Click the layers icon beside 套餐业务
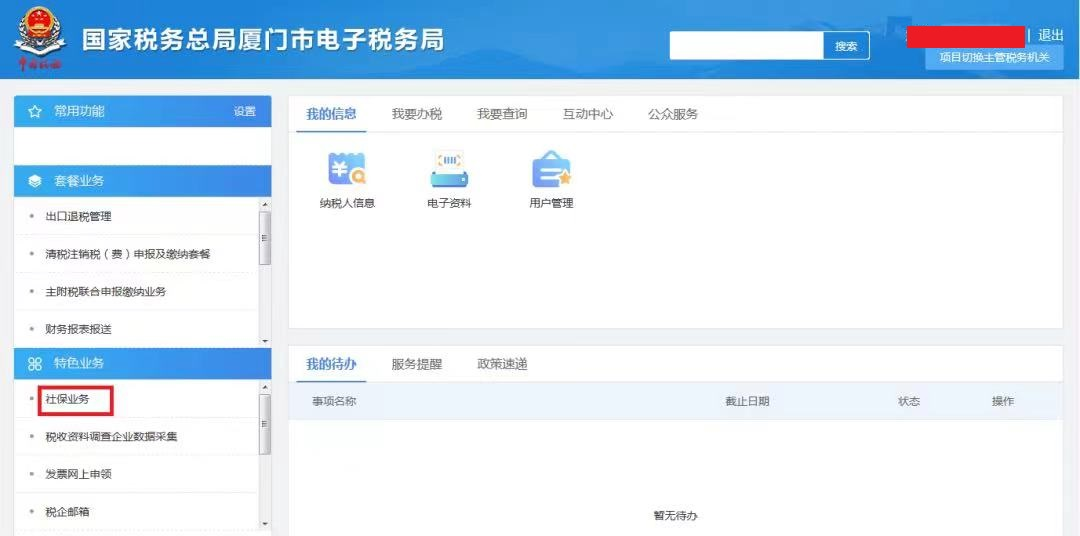The width and height of the screenshot is (1080, 536). coord(35,181)
